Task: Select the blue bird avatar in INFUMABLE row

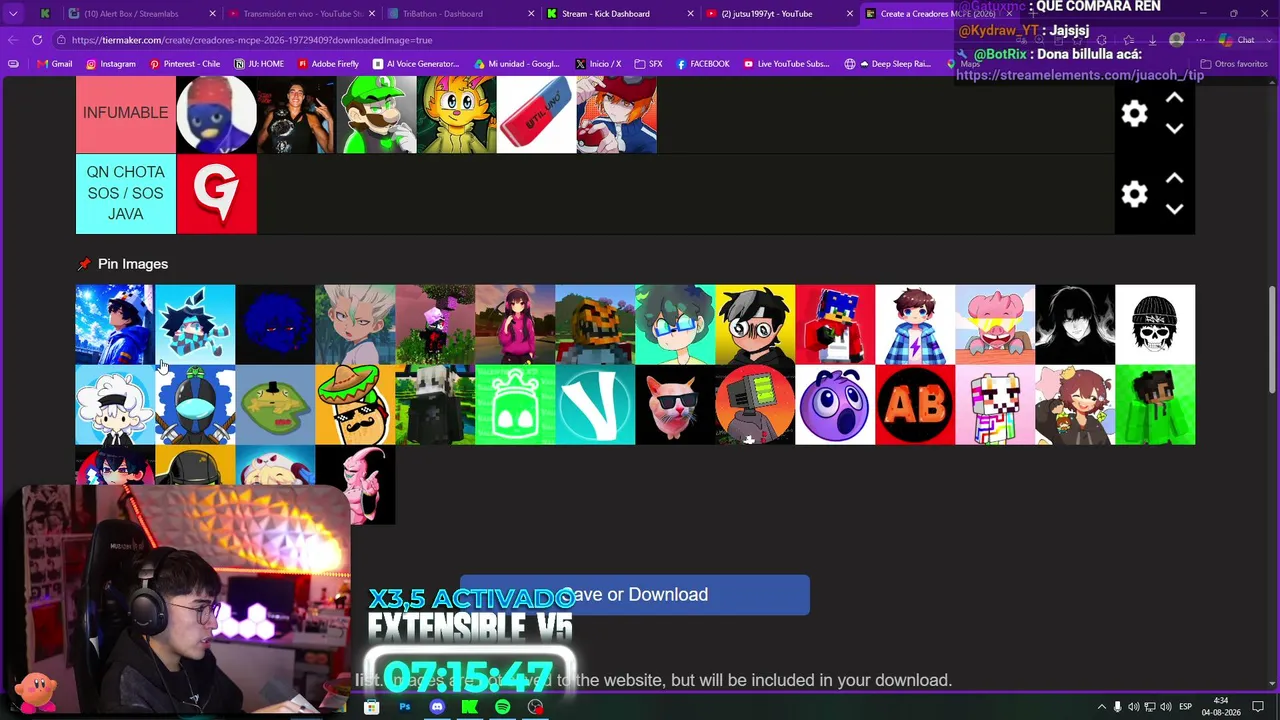Action: coord(217,114)
